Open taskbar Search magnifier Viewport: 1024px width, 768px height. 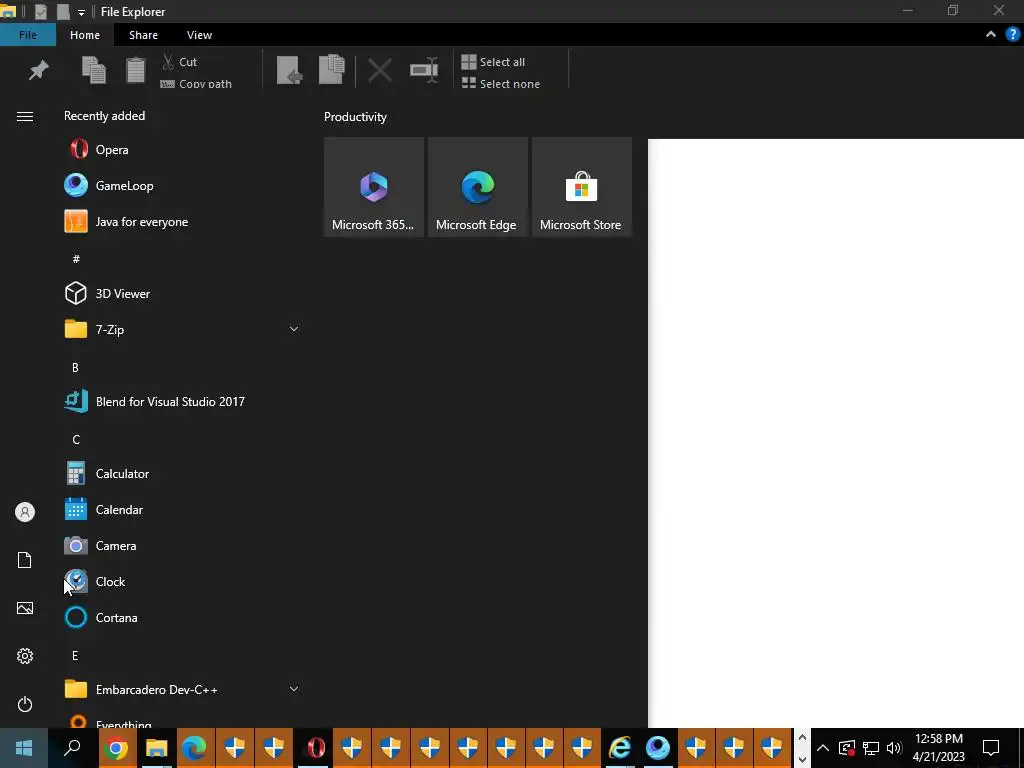72,748
